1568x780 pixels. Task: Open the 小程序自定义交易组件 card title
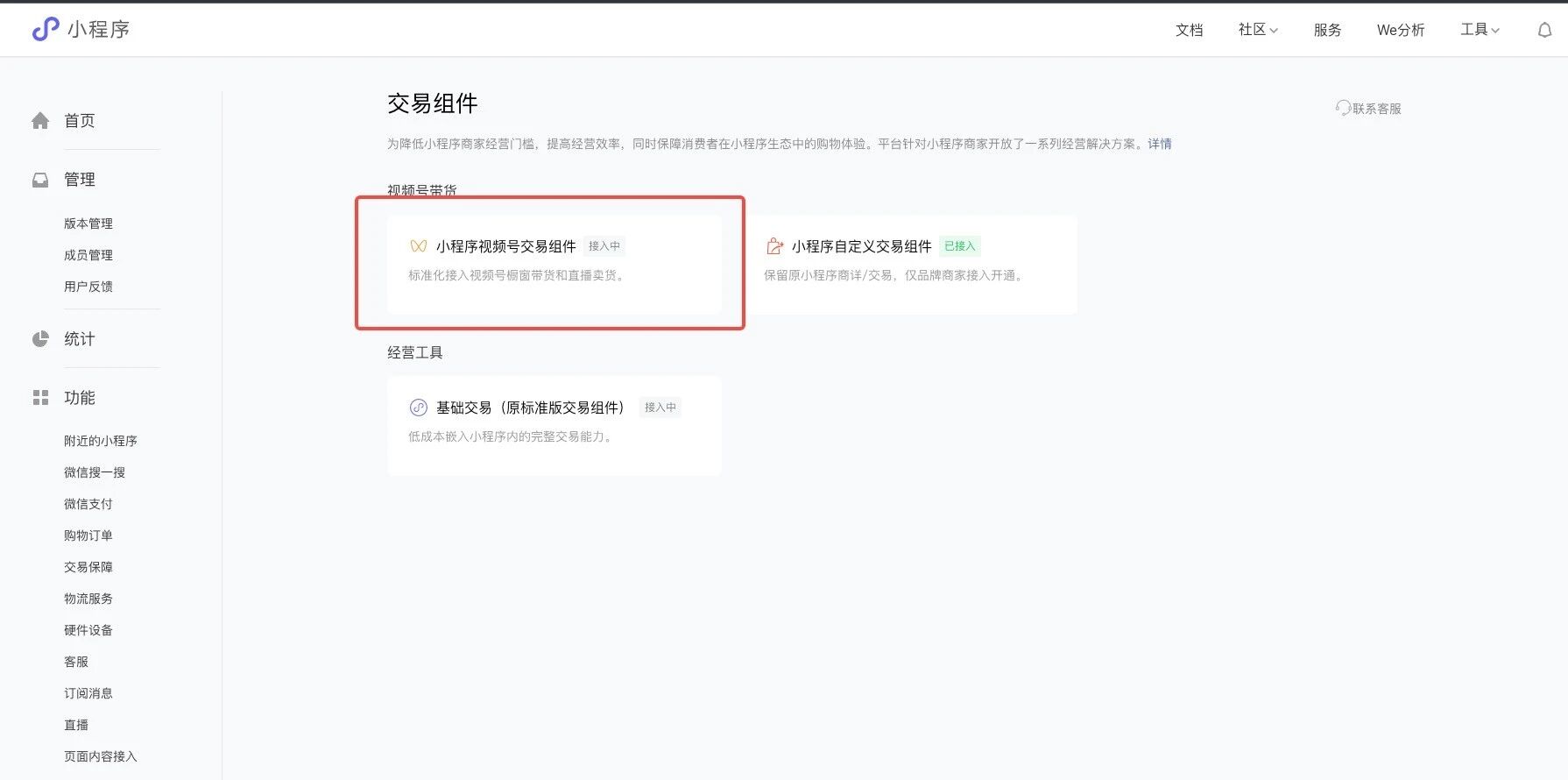(862, 246)
